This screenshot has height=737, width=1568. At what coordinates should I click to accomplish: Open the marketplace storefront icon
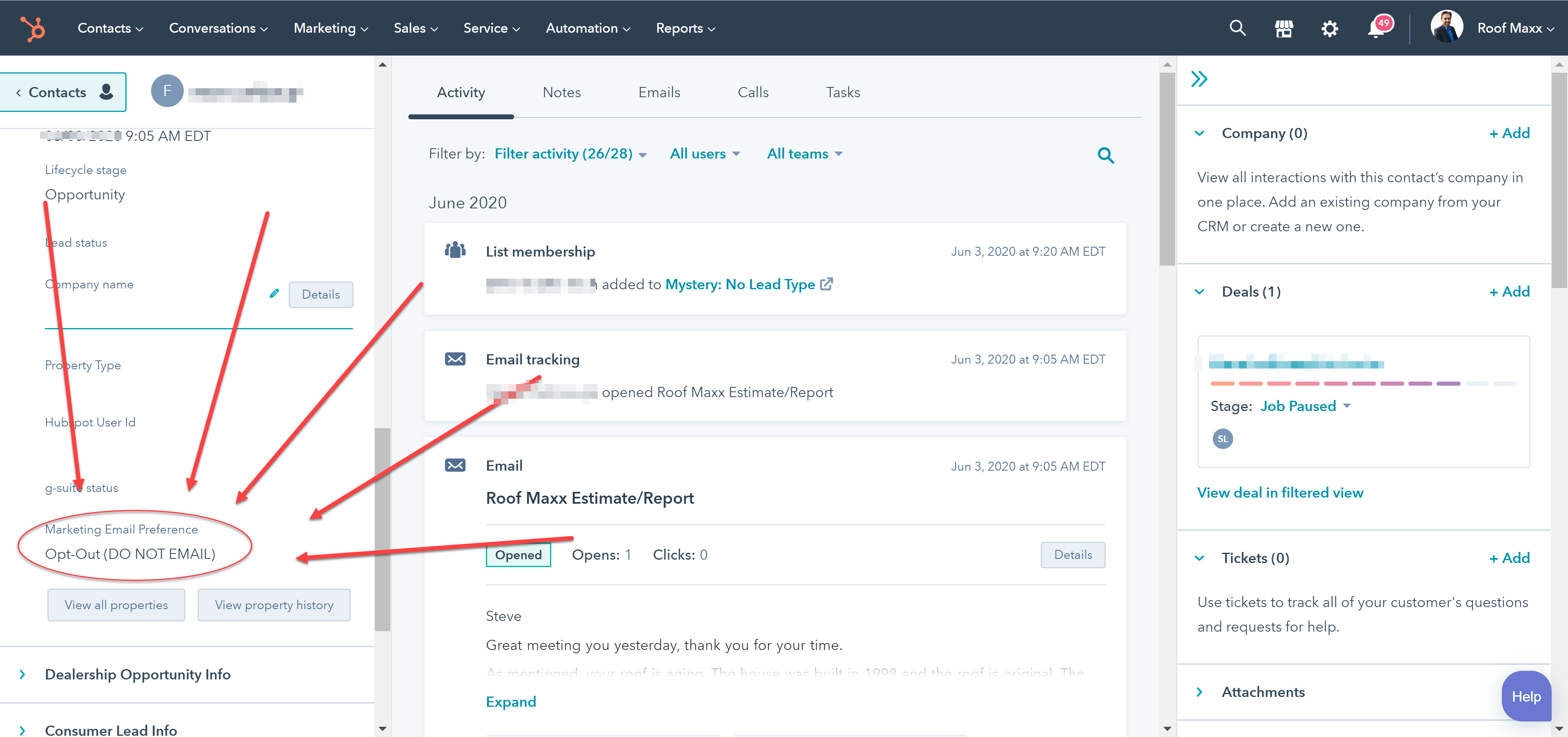coord(1284,29)
